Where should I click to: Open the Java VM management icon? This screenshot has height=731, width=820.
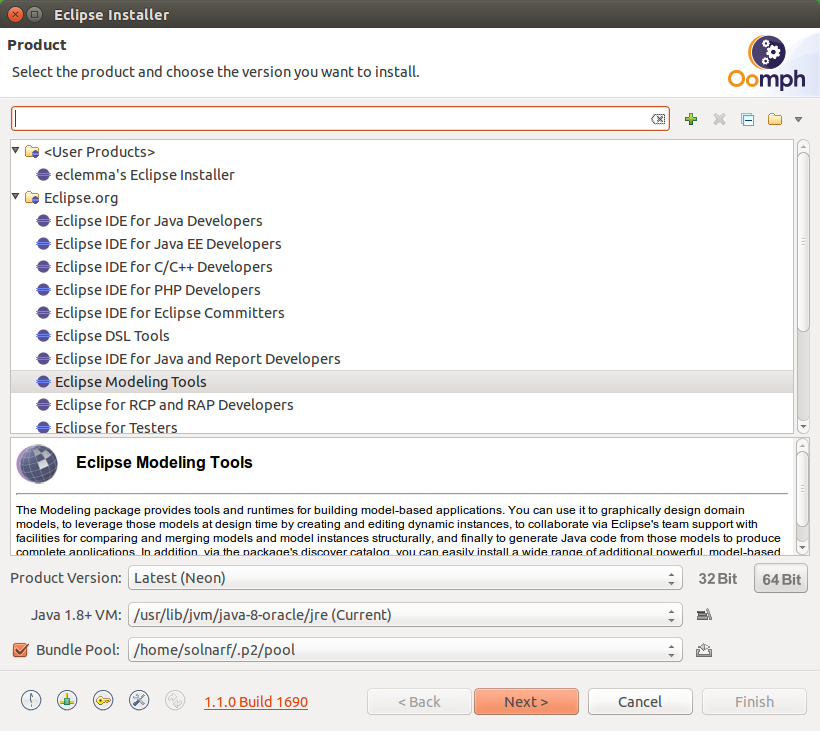tap(704, 614)
